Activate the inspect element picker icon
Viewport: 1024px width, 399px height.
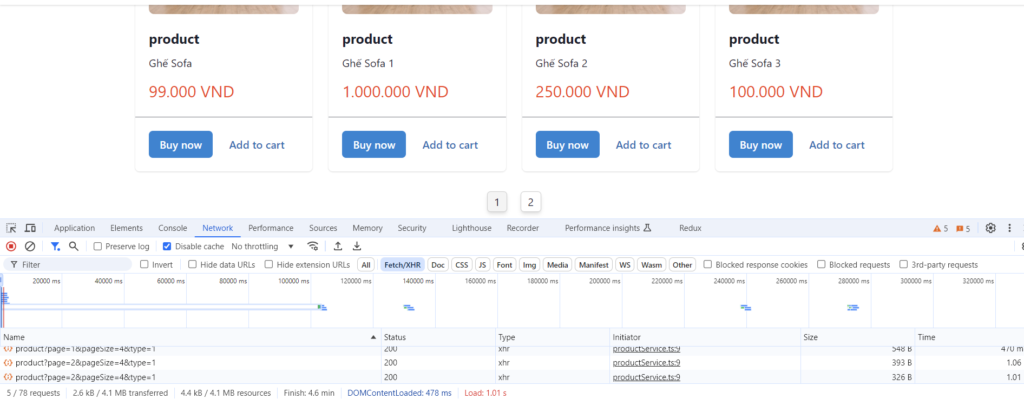point(11,228)
